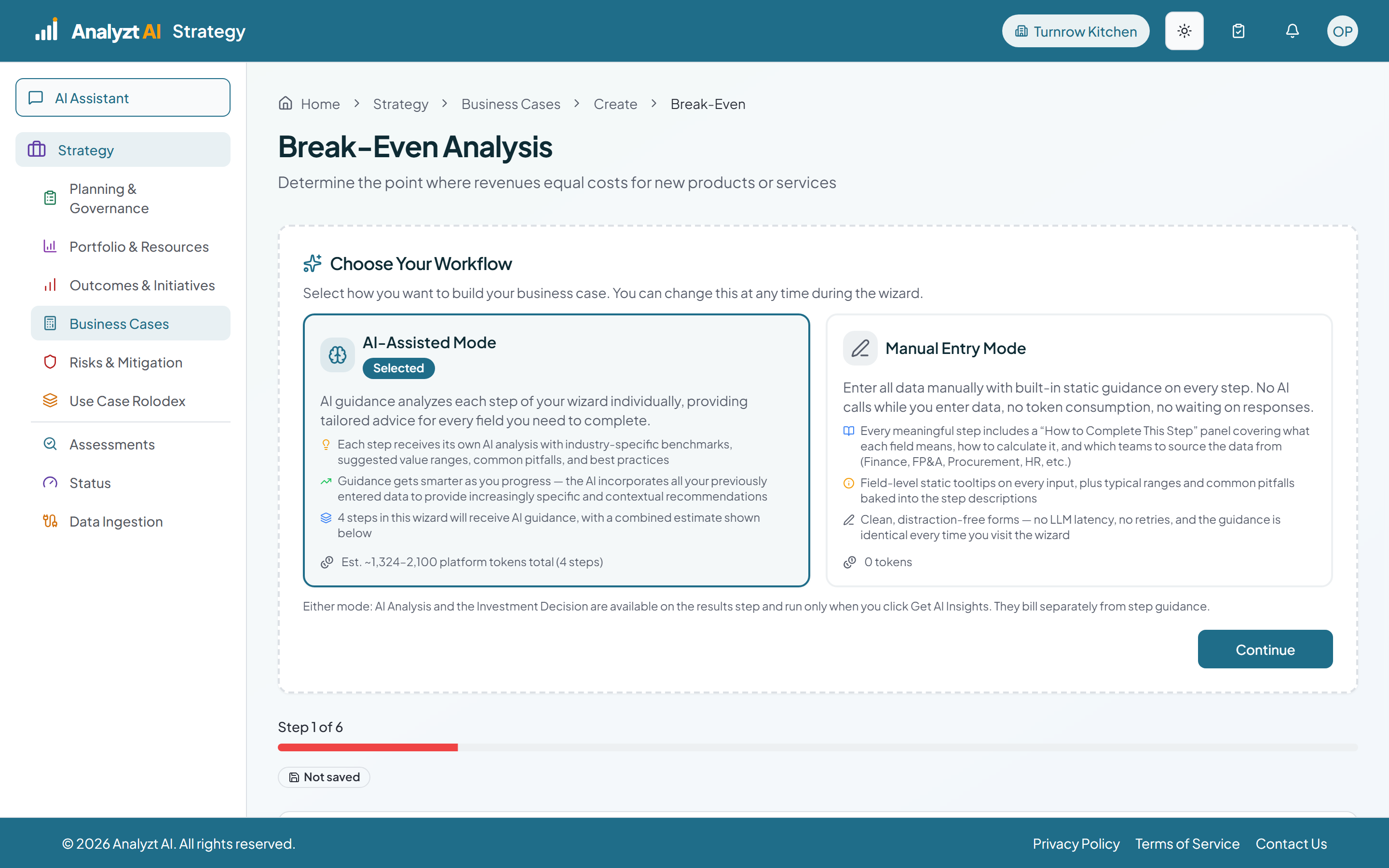Collapse the Strategy sidebar section

point(123,150)
